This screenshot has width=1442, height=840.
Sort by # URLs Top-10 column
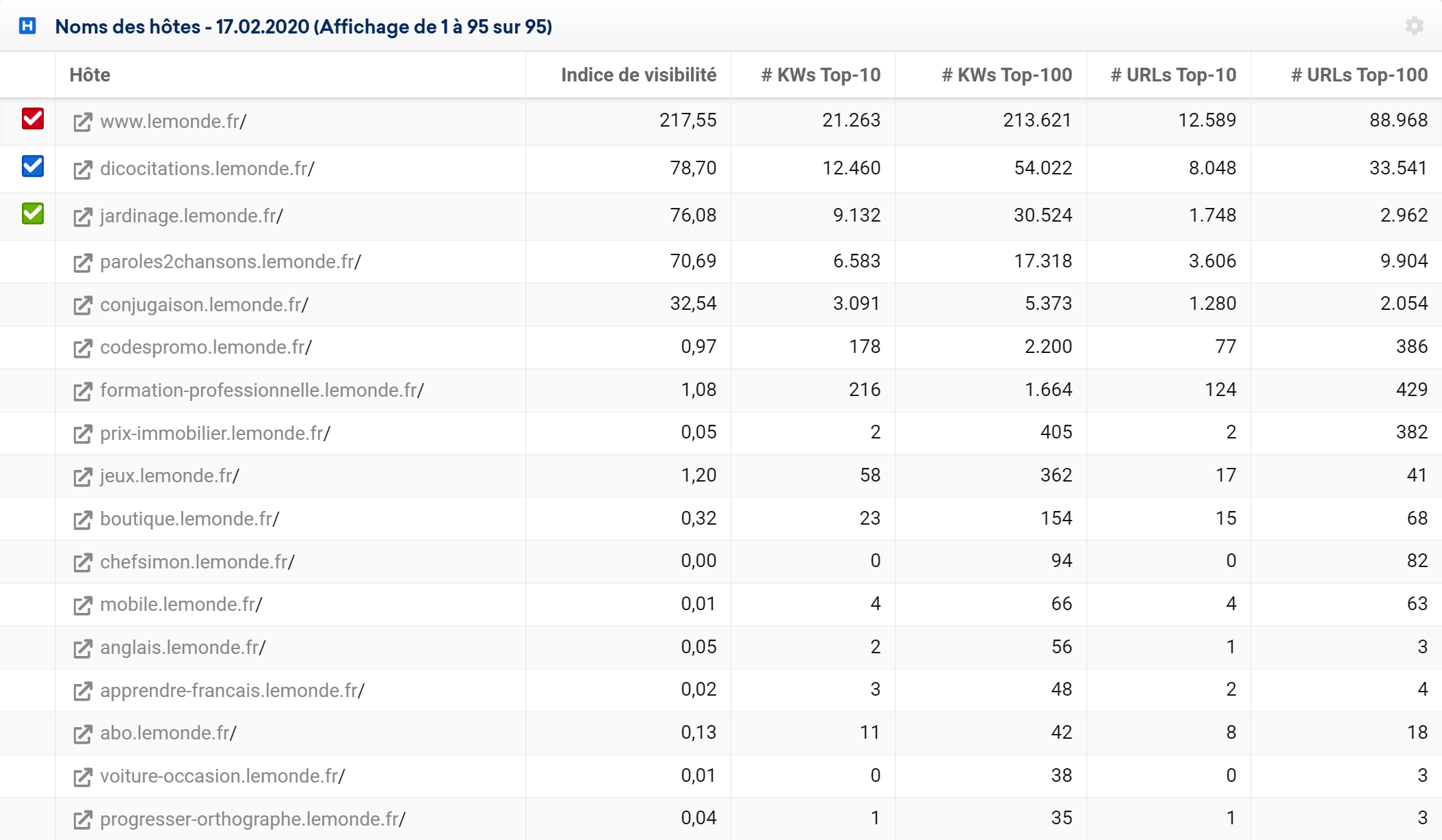tap(1172, 75)
